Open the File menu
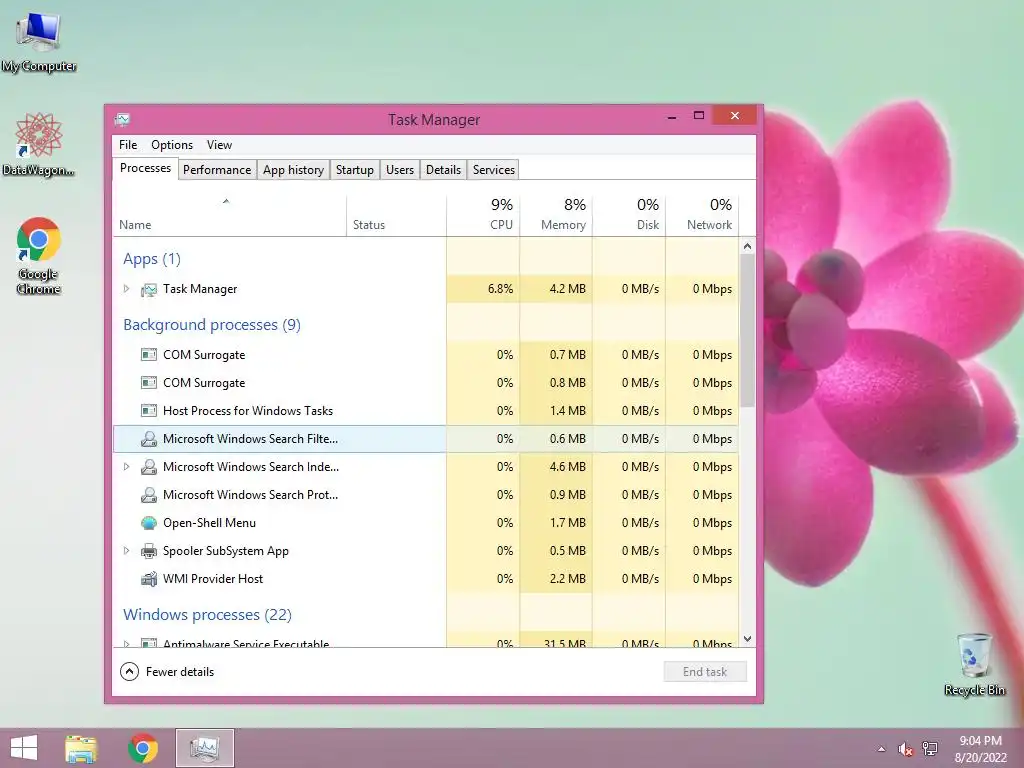Screen dimensions: 1024x768 [x=128, y=145]
